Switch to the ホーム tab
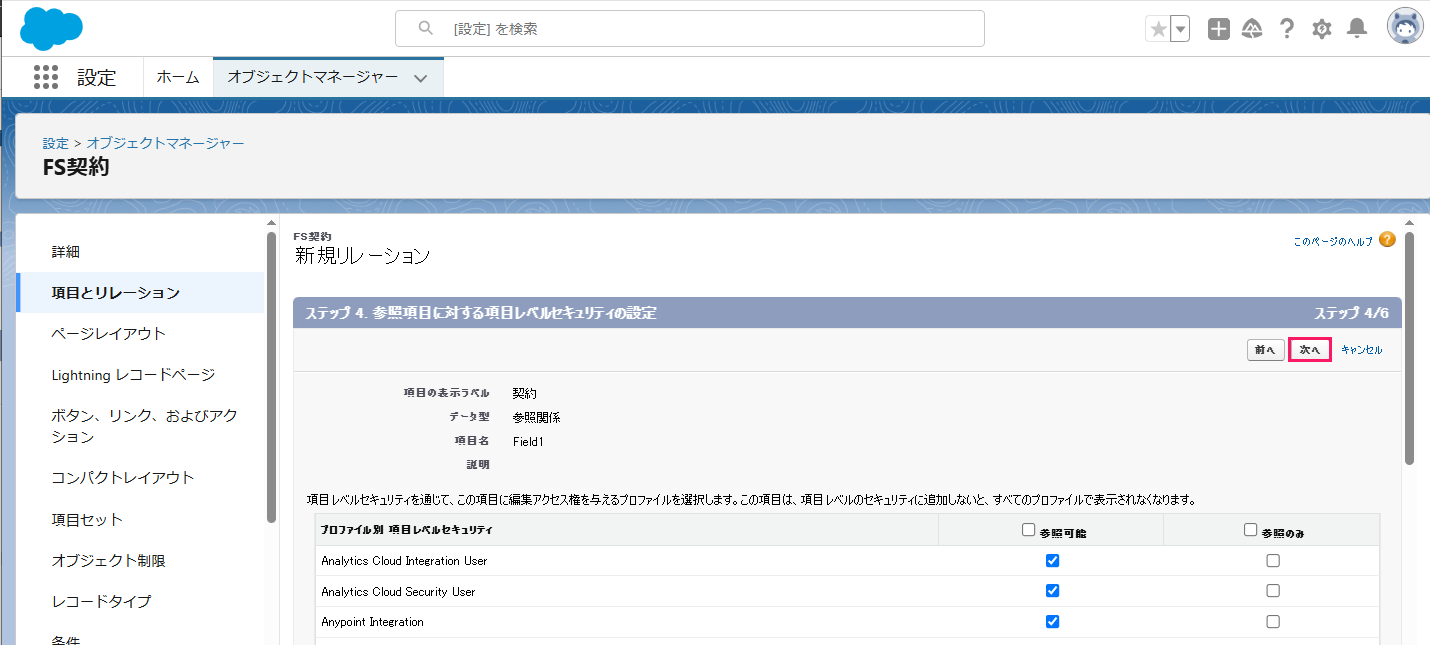Viewport: 1430px width, 645px height. tap(178, 77)
